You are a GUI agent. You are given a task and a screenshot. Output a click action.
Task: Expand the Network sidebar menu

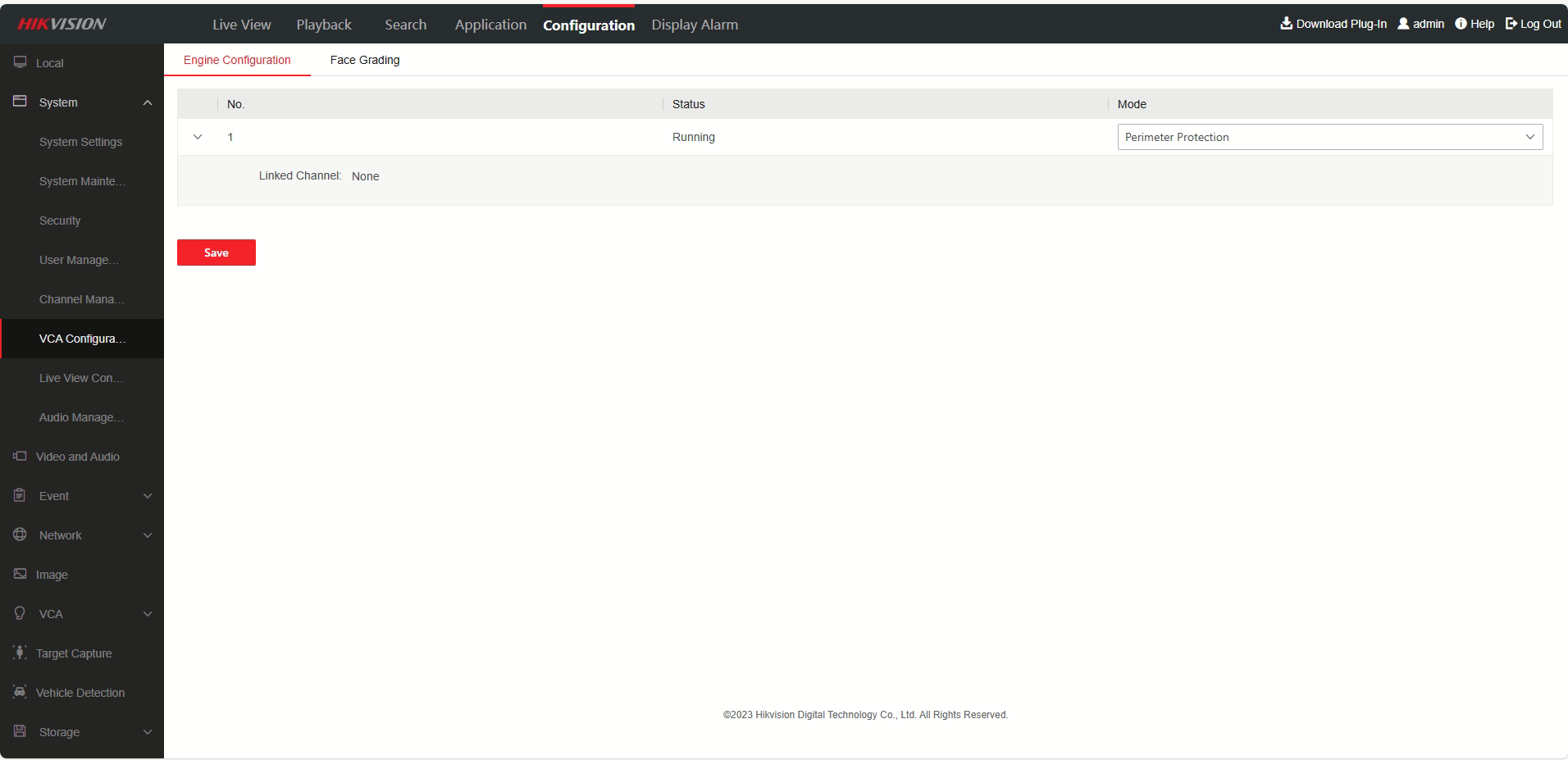148,535
